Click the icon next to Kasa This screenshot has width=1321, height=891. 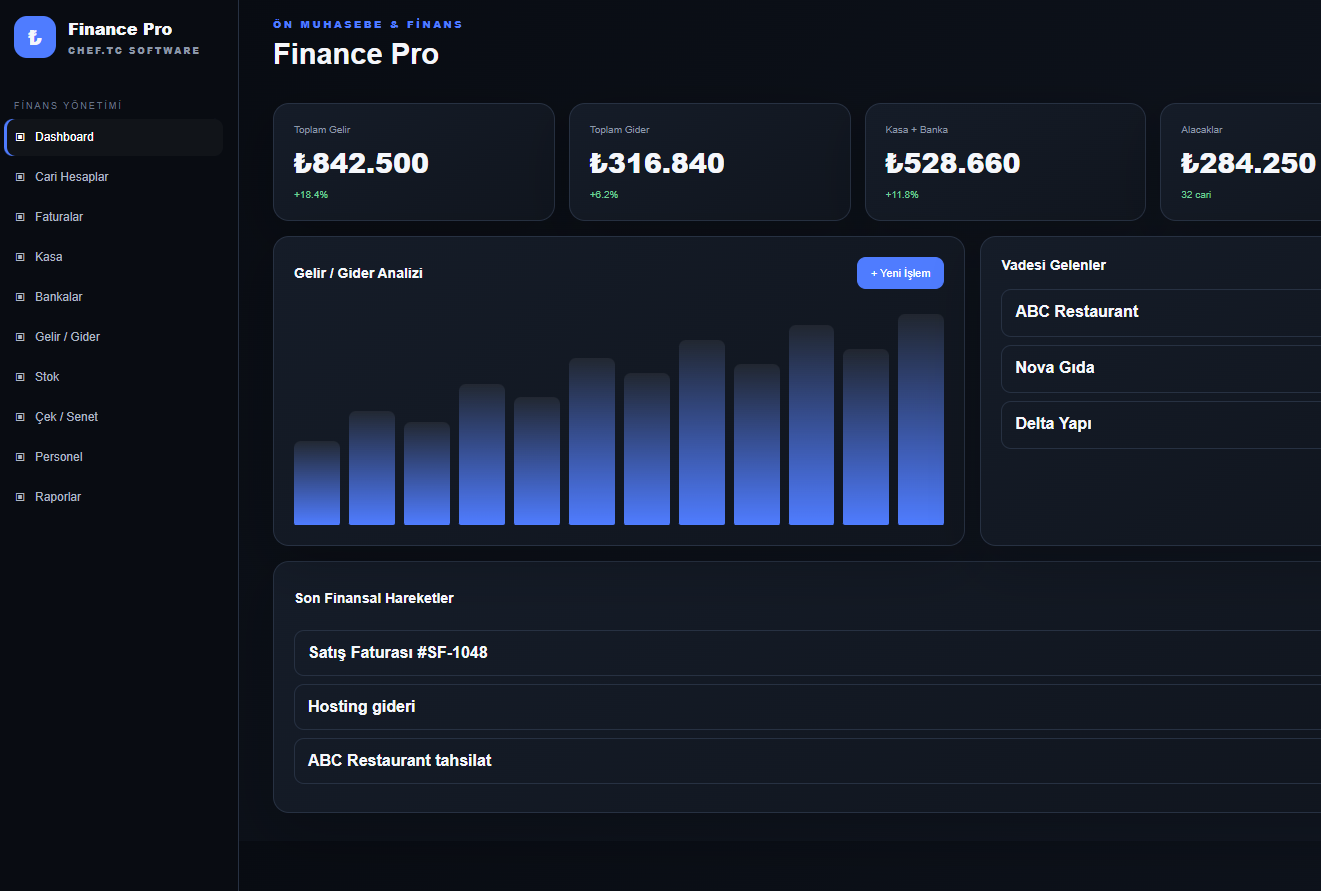pos(20,257)
